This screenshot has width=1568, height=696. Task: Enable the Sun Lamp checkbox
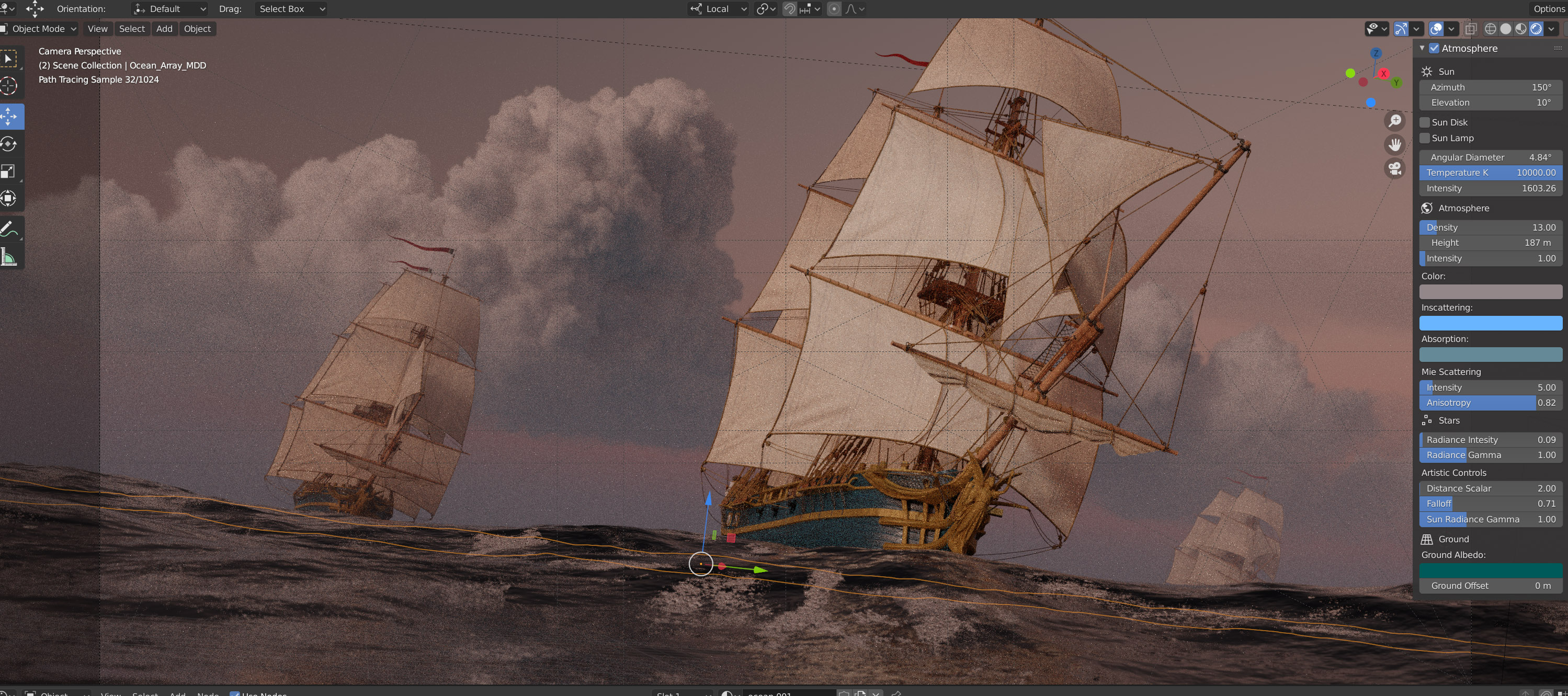pyautogui.click(x=1425, y=138)
